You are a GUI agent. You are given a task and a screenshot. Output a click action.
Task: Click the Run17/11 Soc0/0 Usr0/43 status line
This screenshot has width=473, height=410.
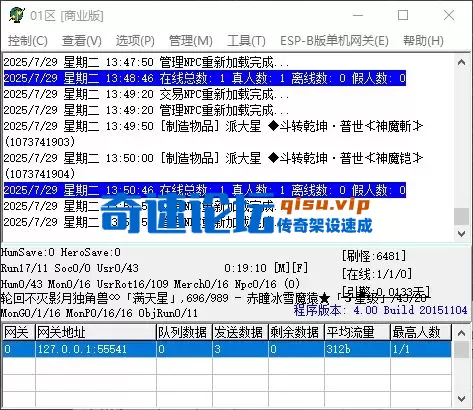(70, 268)
